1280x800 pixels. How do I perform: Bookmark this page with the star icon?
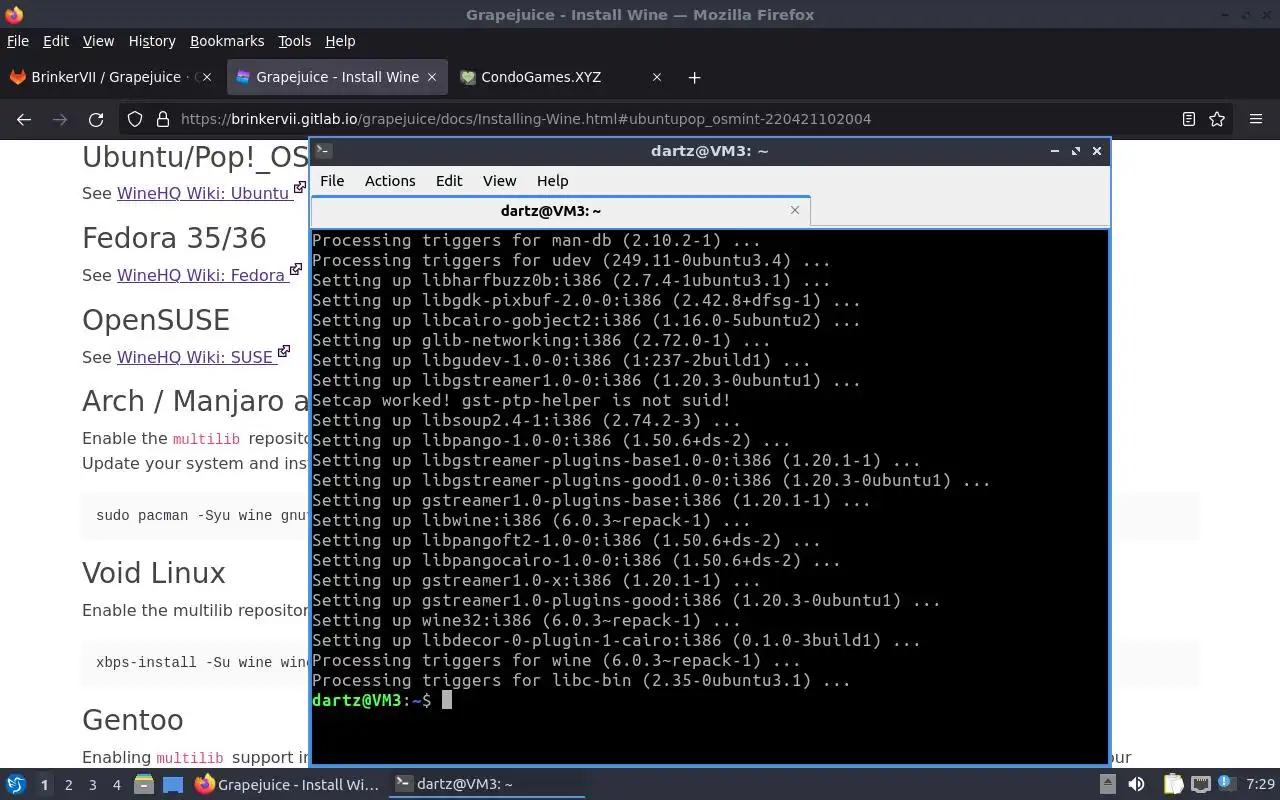(x=1217, y=119)
